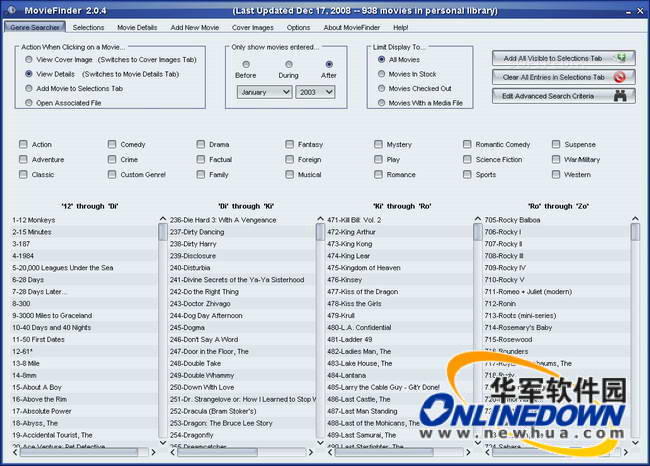Click binoculars icon on Edit Advanced Search Criteria

point(620,96)
